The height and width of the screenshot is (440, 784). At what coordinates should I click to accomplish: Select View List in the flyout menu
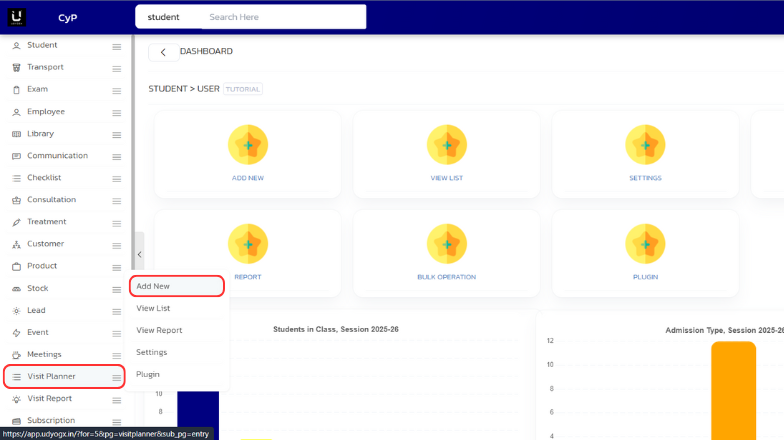(153, 308)
